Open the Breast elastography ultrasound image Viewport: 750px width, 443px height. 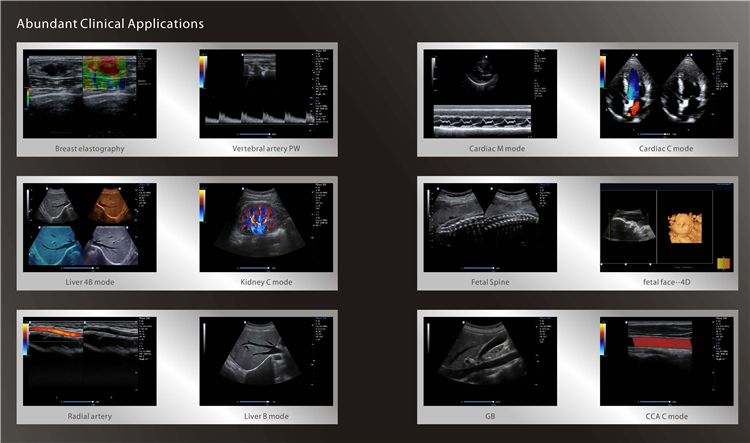tap(89, 93)
